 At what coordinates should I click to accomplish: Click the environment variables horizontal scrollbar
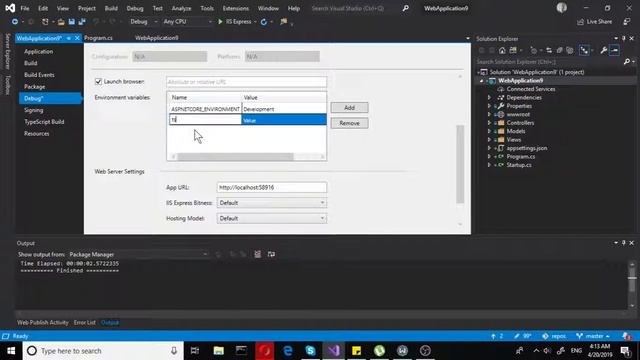(236, 156)
